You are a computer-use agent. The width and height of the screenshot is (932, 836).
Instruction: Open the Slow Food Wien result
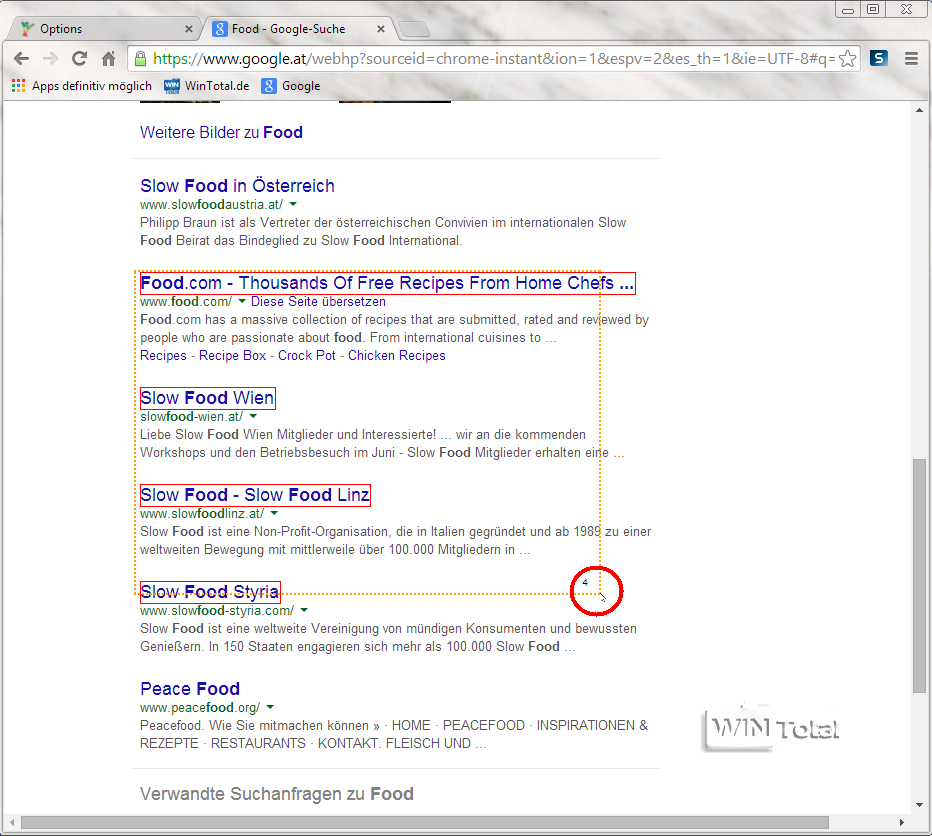[207, 397]
